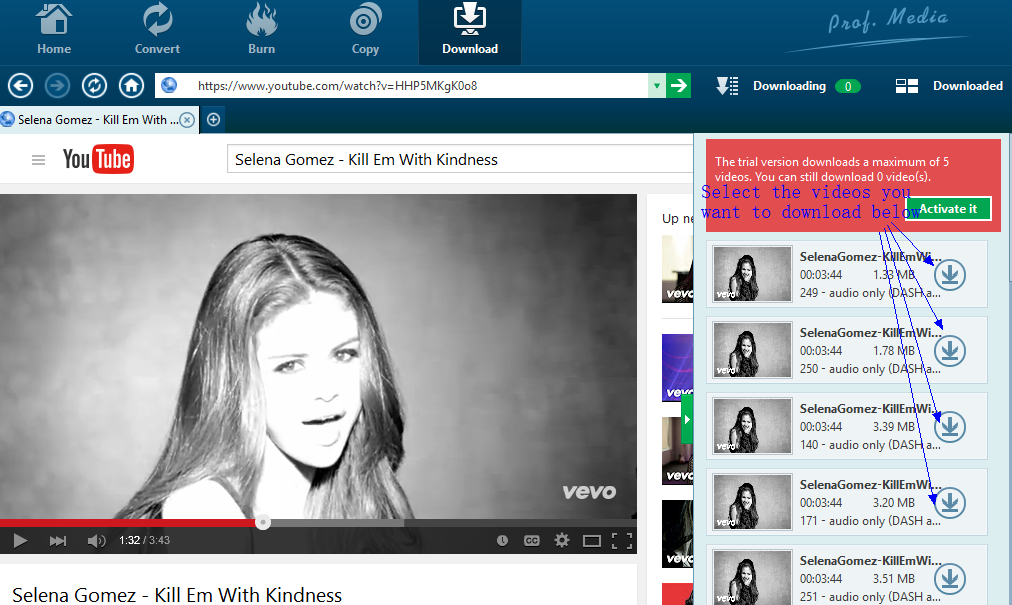Image resolution: width=1012 pixels, height=605 pixels.
Task: Select the Download tab
Action: 470,32
